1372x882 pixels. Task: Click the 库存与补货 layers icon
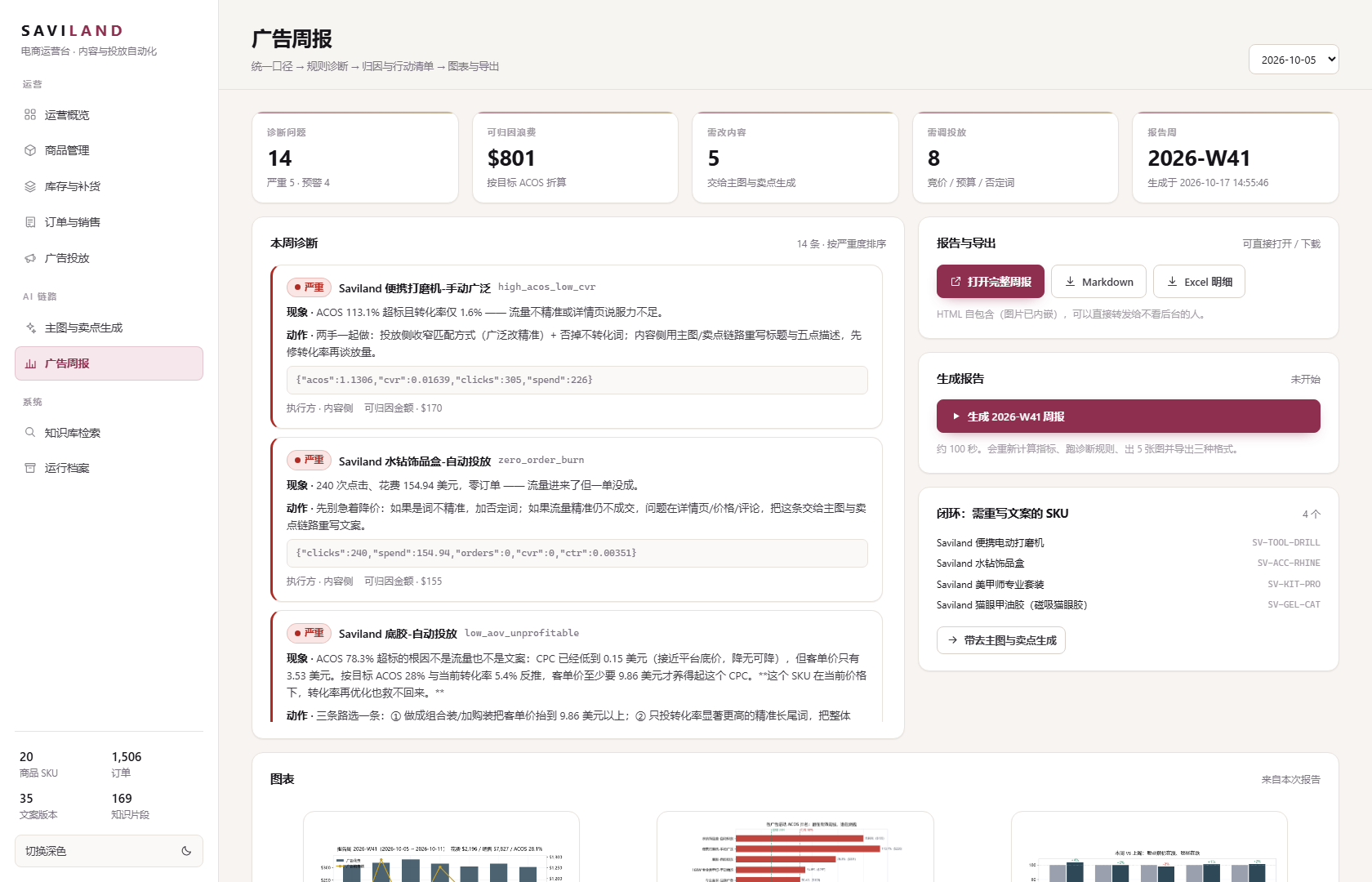pyautogui.click(x=30, y=186)
